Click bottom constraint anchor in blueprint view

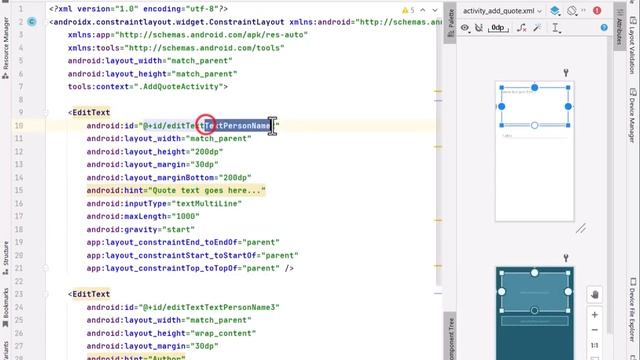click(534, 311)
